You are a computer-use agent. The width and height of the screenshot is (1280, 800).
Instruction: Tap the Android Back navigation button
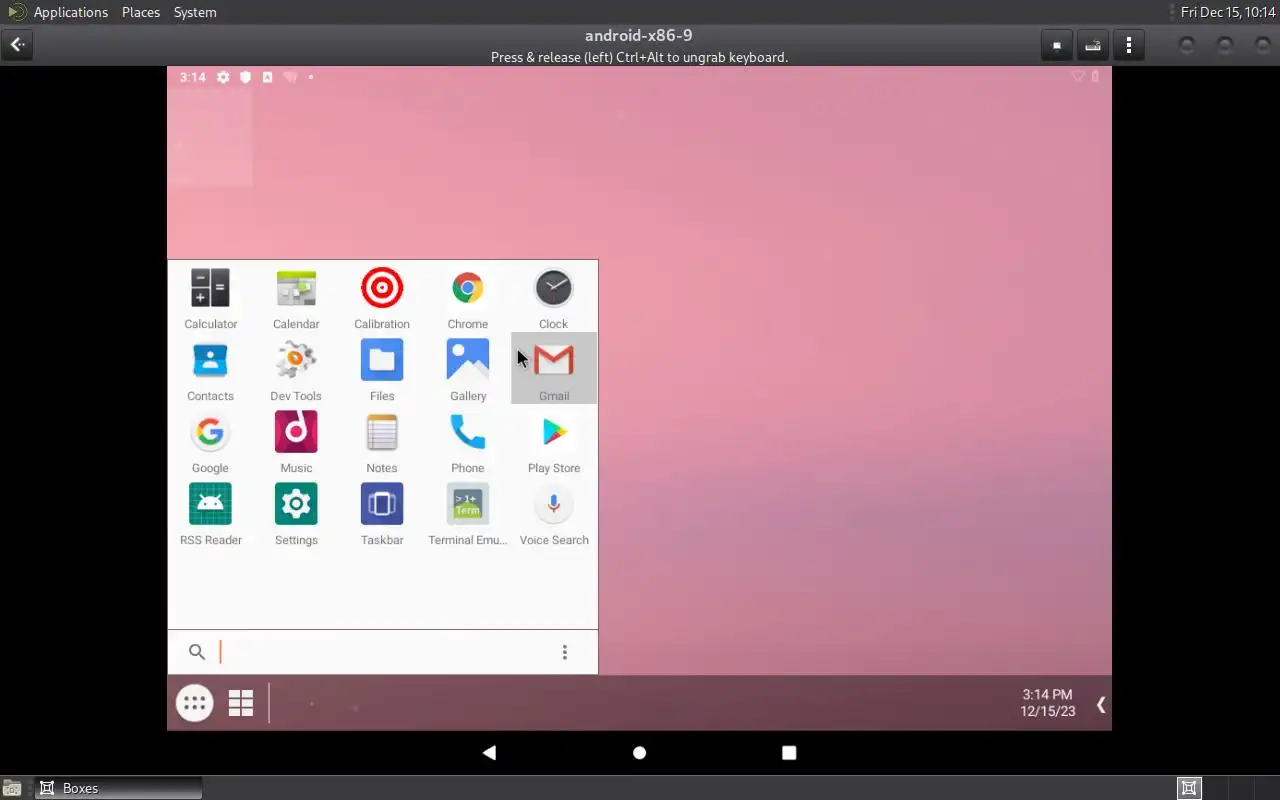click(x=489, y=752)
